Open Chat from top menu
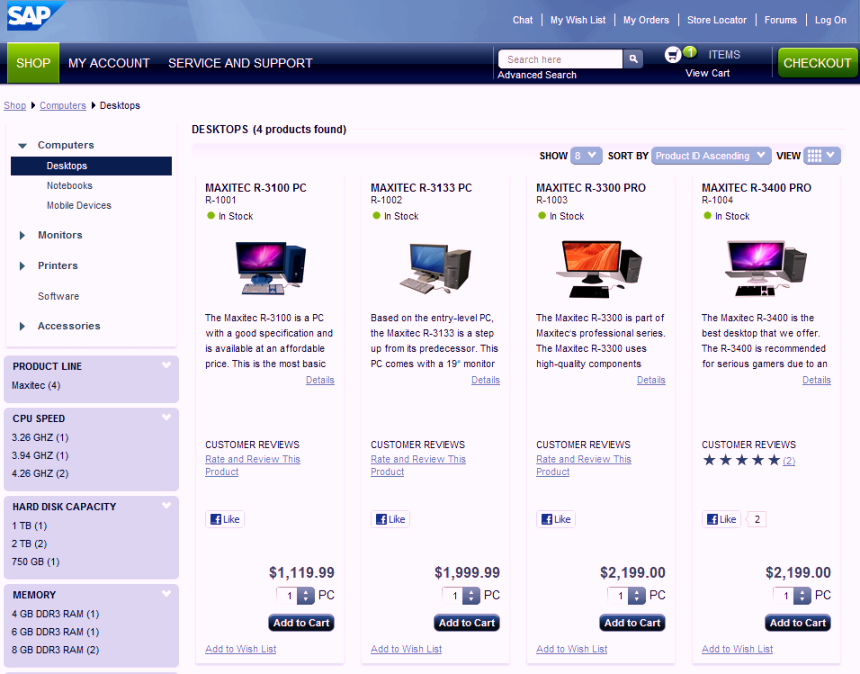 522,20
